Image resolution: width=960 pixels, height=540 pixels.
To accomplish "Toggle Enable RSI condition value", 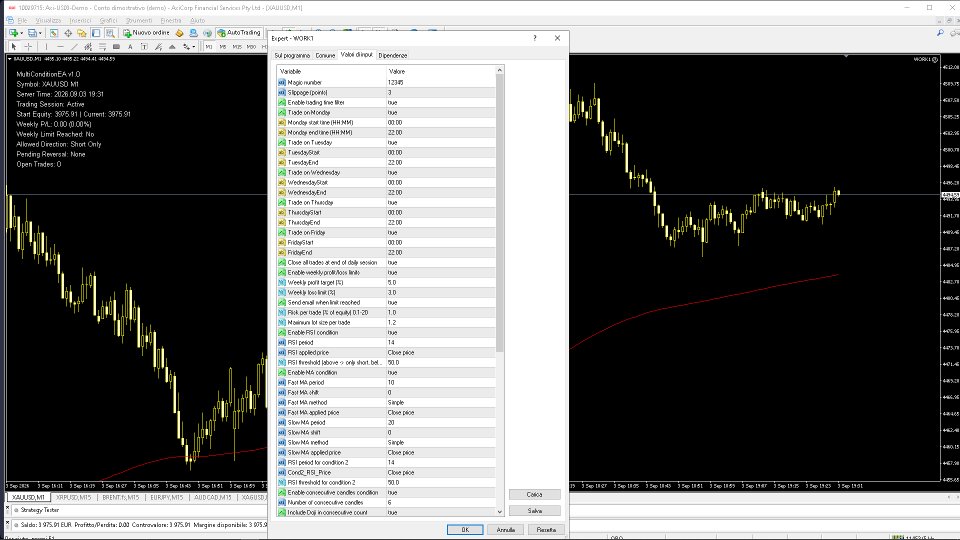I will tap(441, 332).
